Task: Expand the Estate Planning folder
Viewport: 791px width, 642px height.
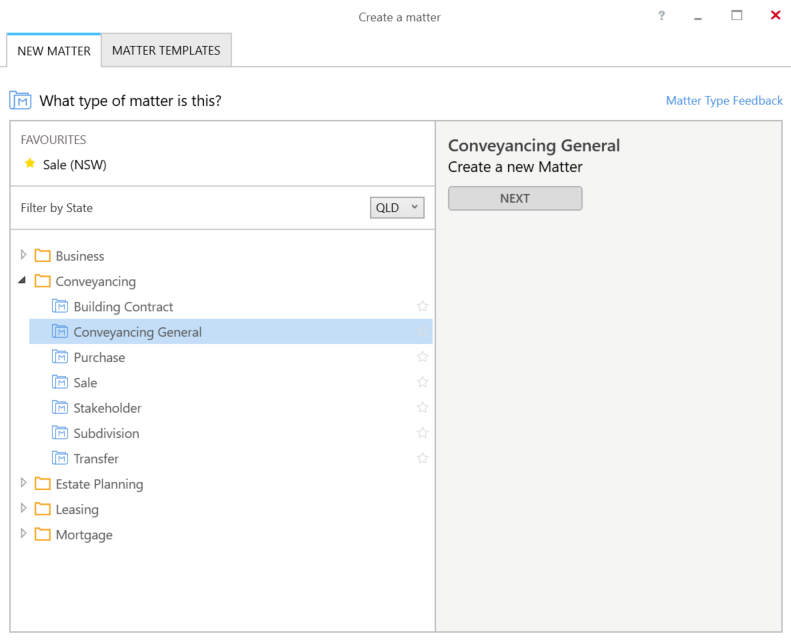Action: (23, 483)
